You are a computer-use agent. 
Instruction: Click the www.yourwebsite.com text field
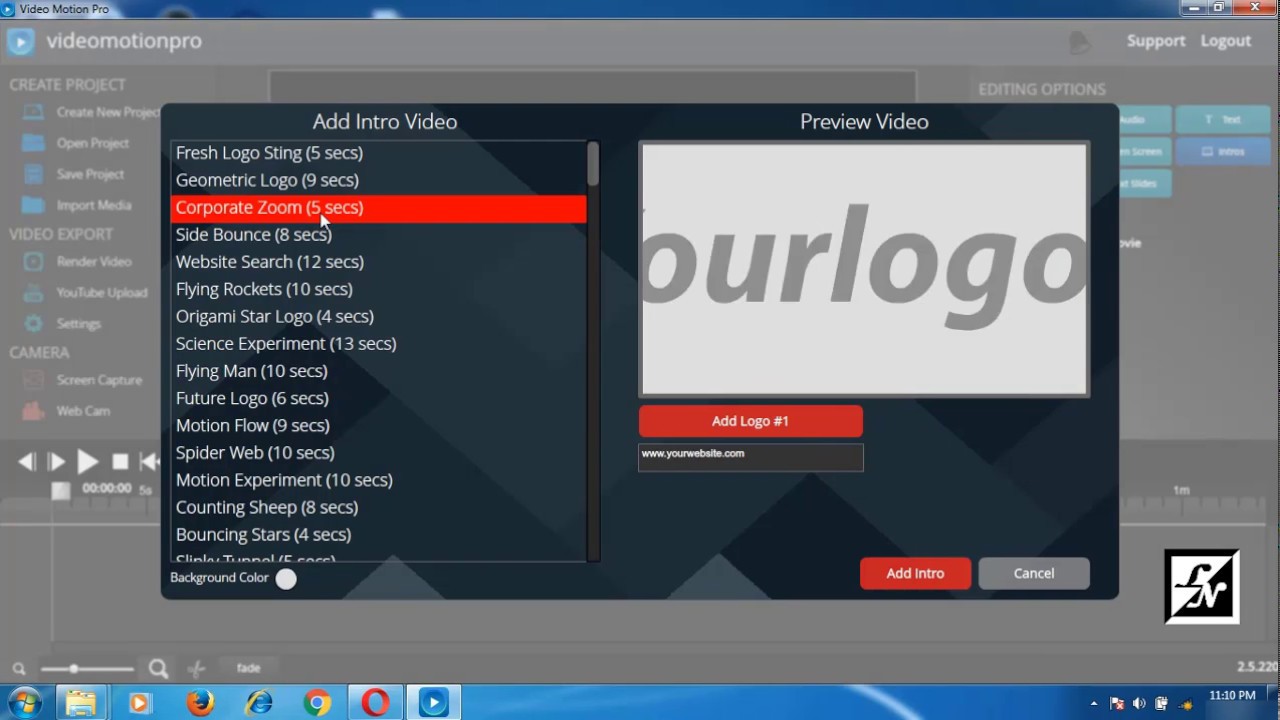(750, 457)
